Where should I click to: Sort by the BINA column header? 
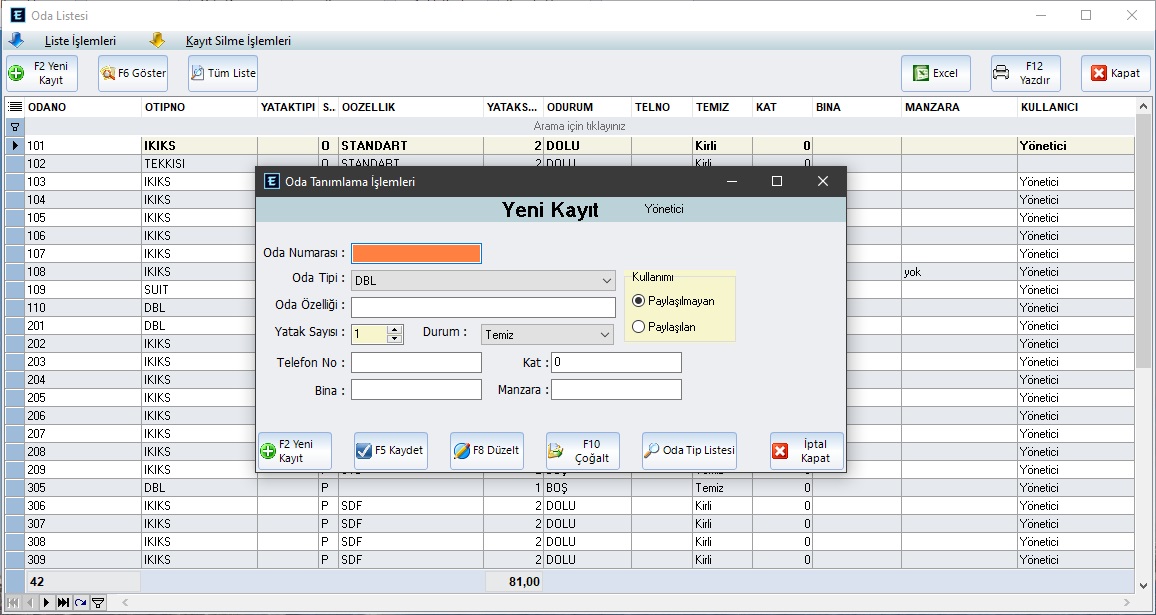coord(856,107)
